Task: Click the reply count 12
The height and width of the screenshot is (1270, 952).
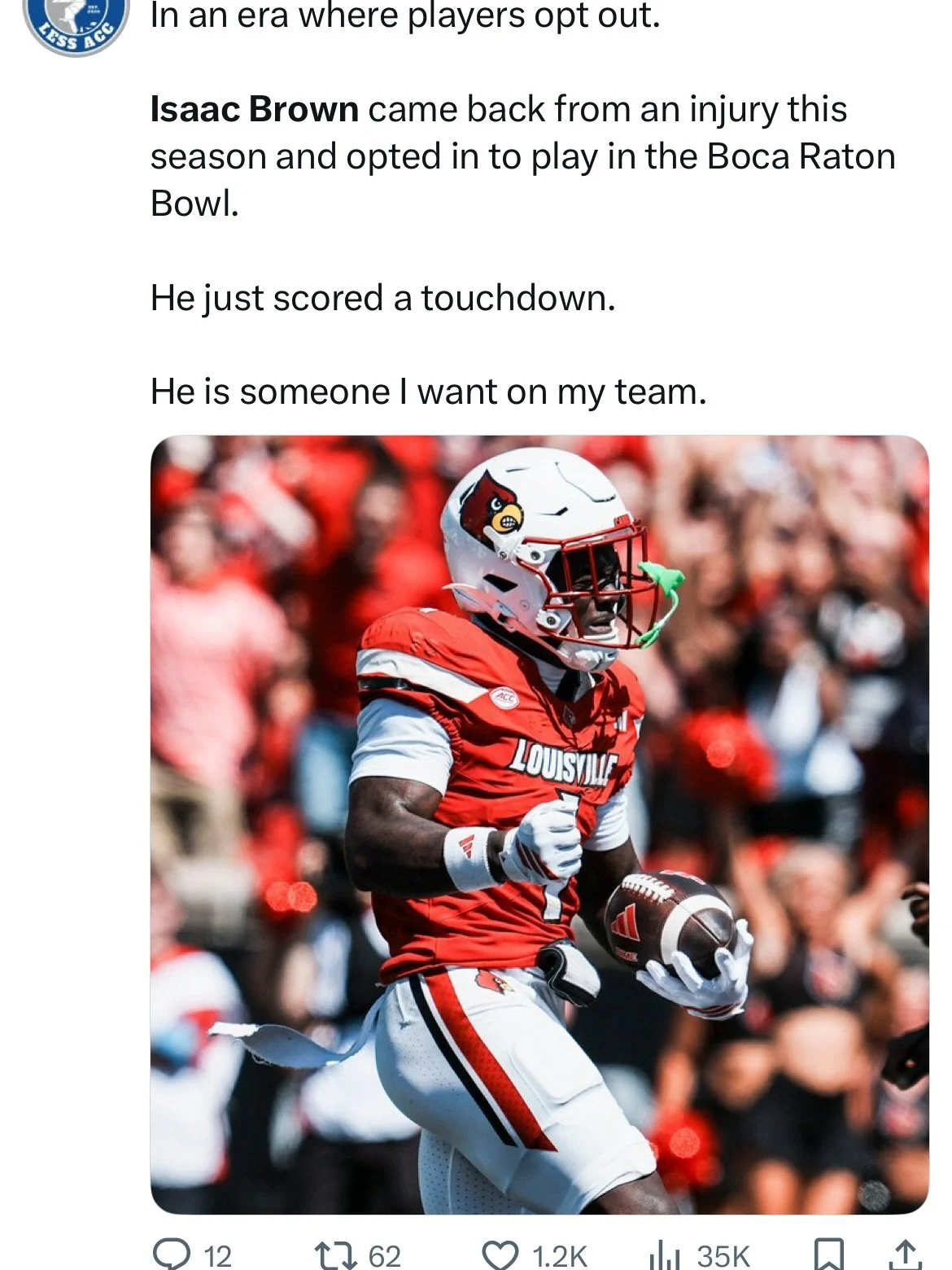Action: point(217,1255)
